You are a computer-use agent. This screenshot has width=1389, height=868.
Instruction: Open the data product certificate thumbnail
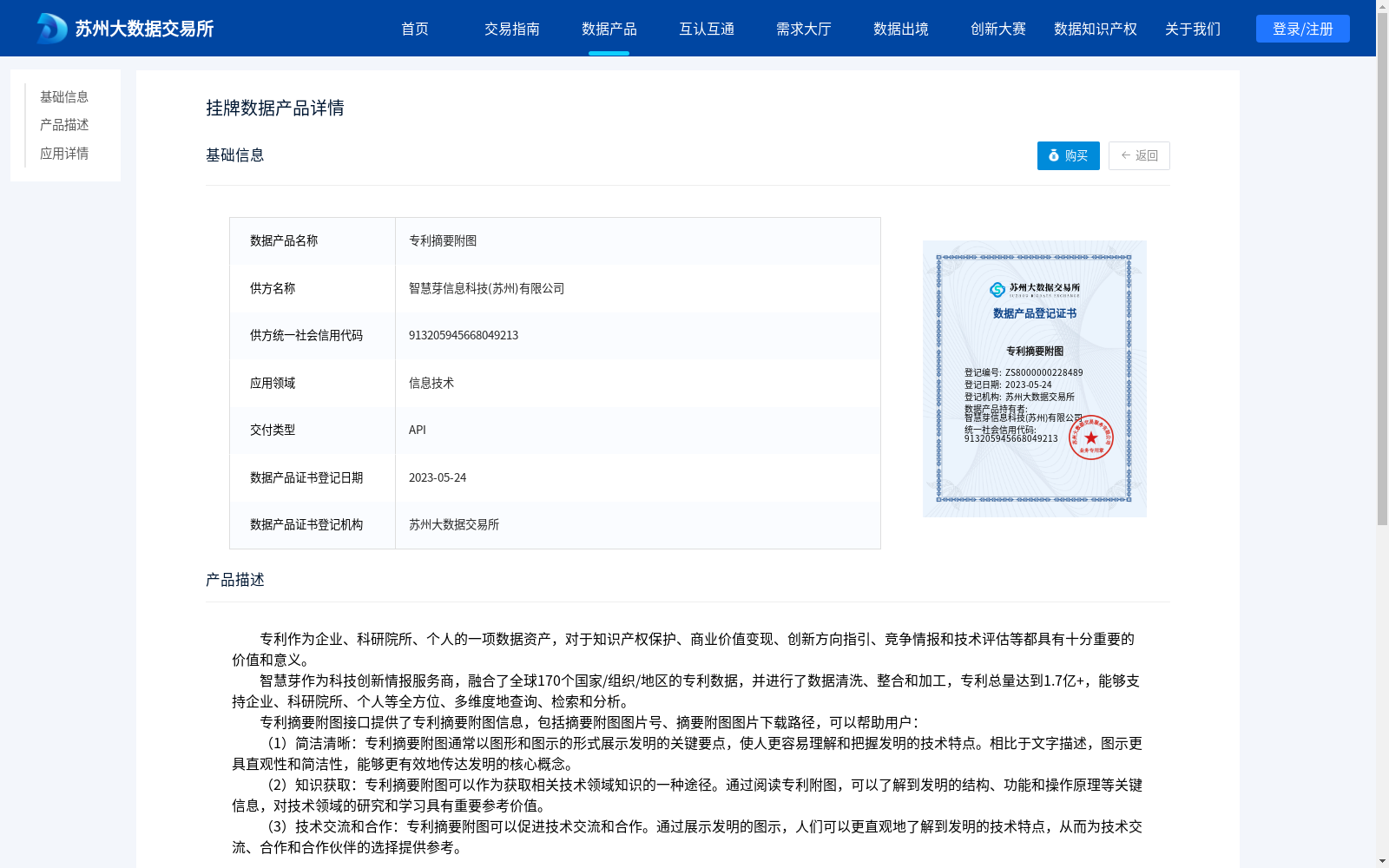[x=1035, y=378]
